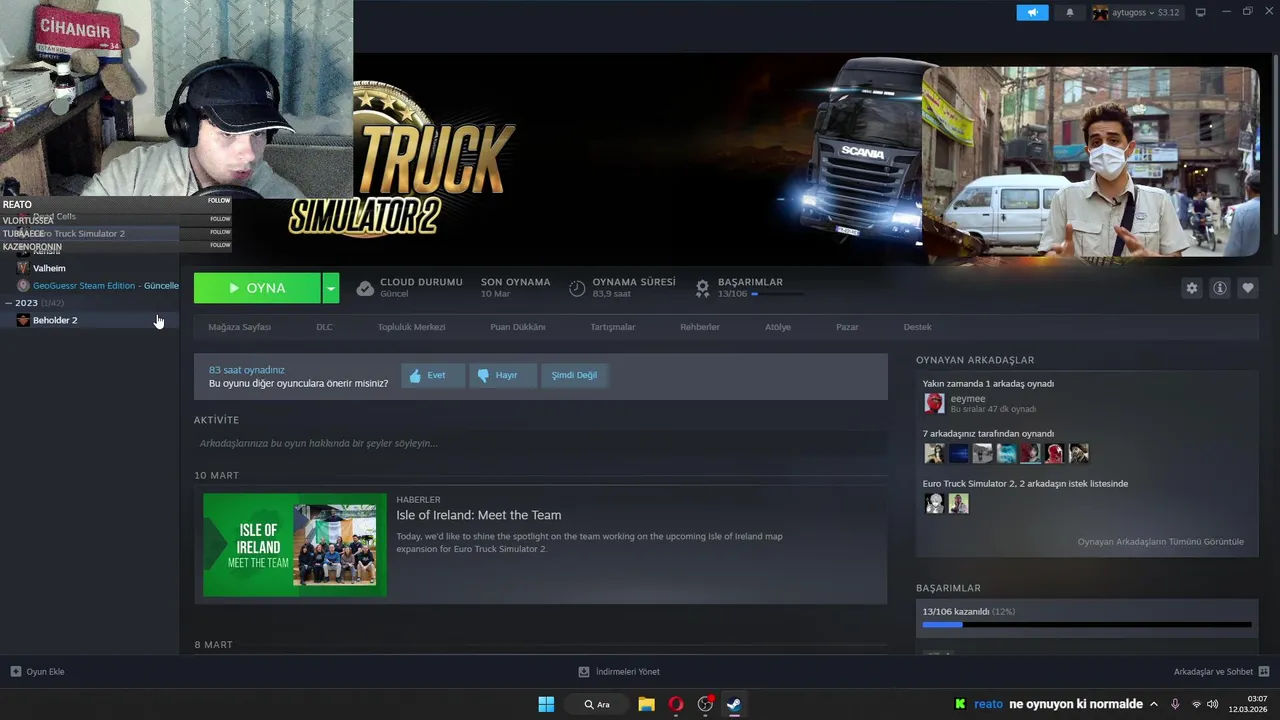
Task: Click the Cloud Durumu cloud icon
Action: pyautogui.click(x=365, y=288)
